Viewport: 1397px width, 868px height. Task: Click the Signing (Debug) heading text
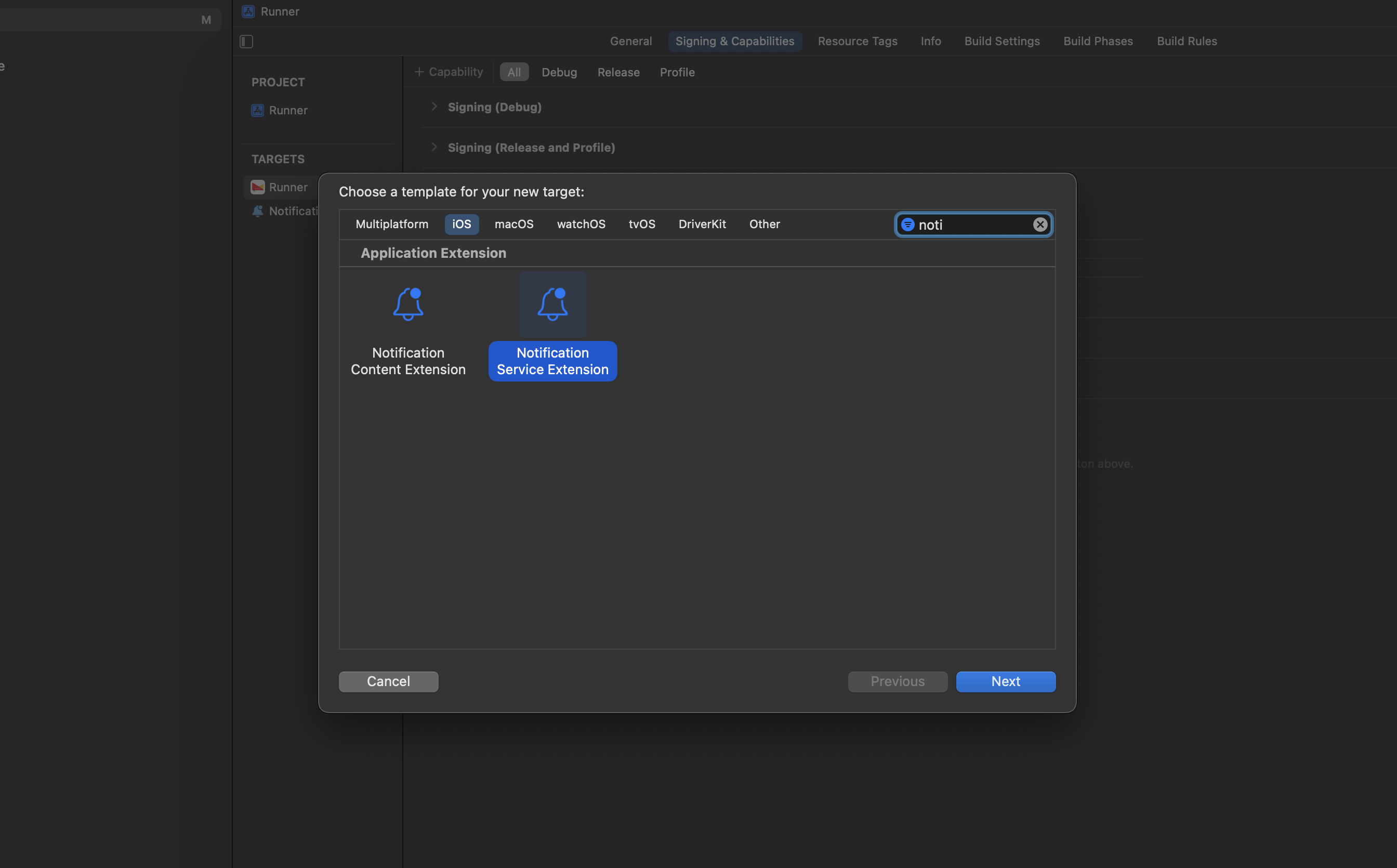click(495, 107)
